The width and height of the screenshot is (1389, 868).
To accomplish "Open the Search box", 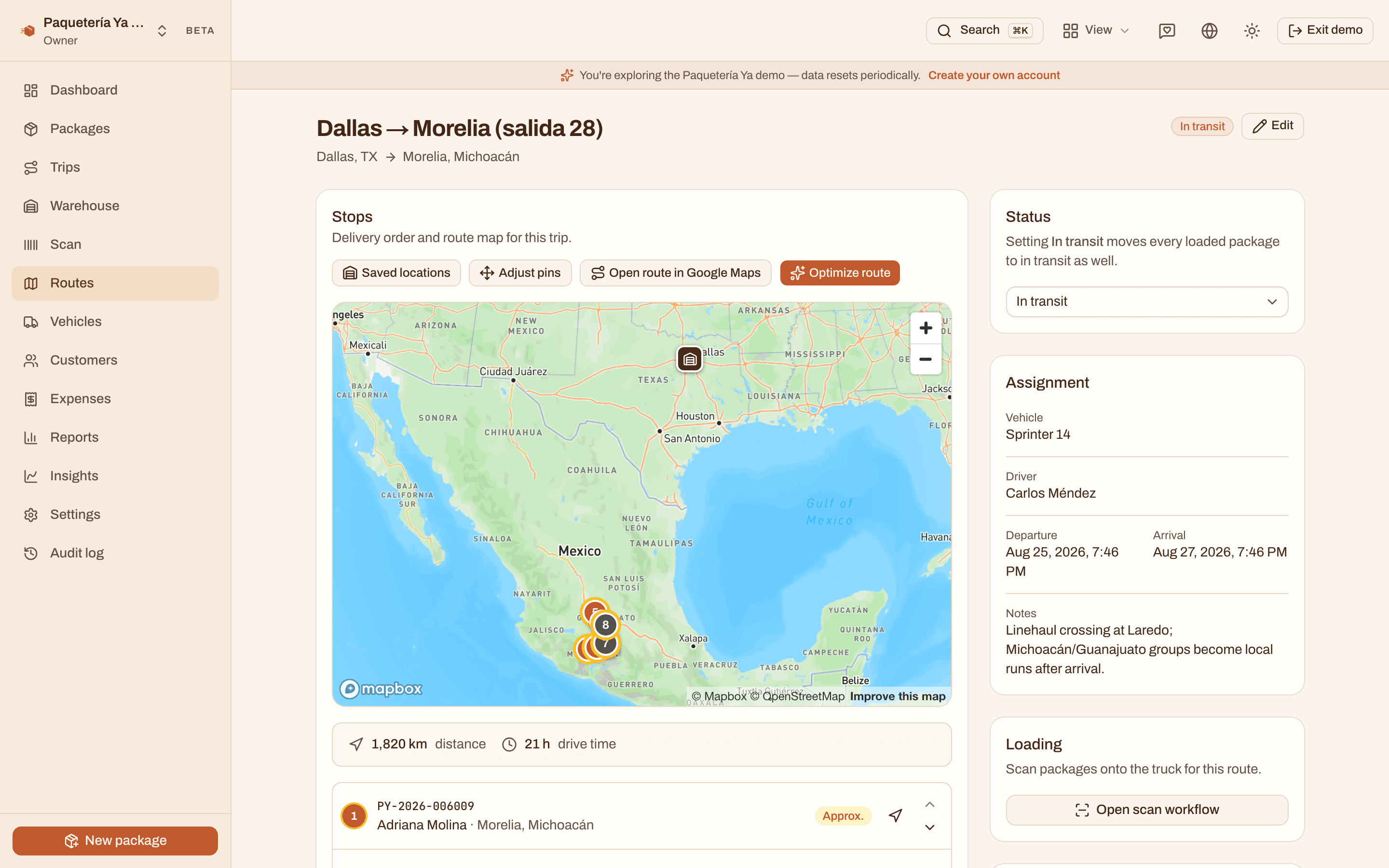I will tap(984, 30).
